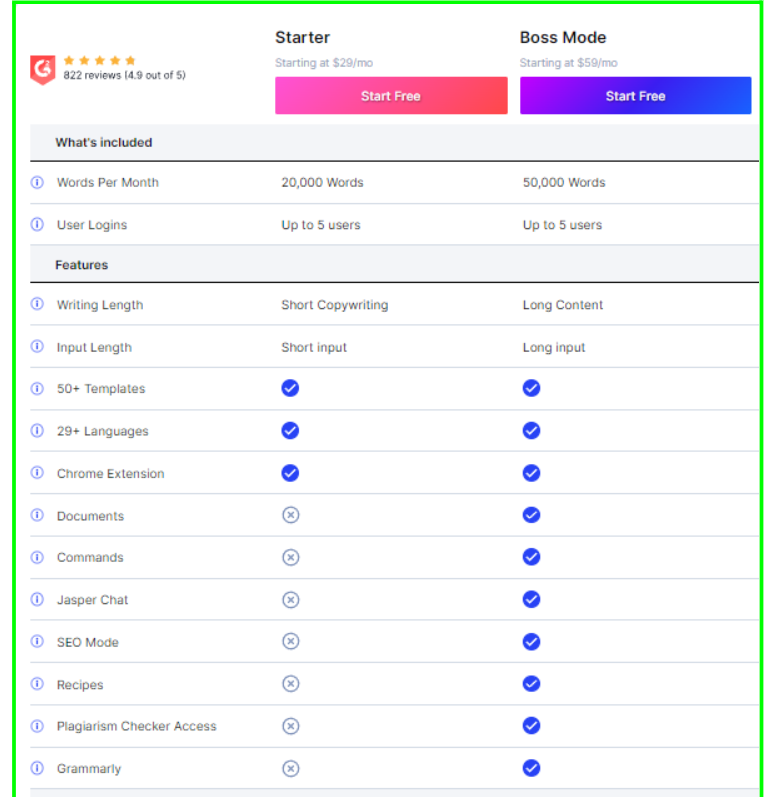The image size is (770, 797).
Task: Click the five-star rating icons
Action: click(x=100, y=60)
